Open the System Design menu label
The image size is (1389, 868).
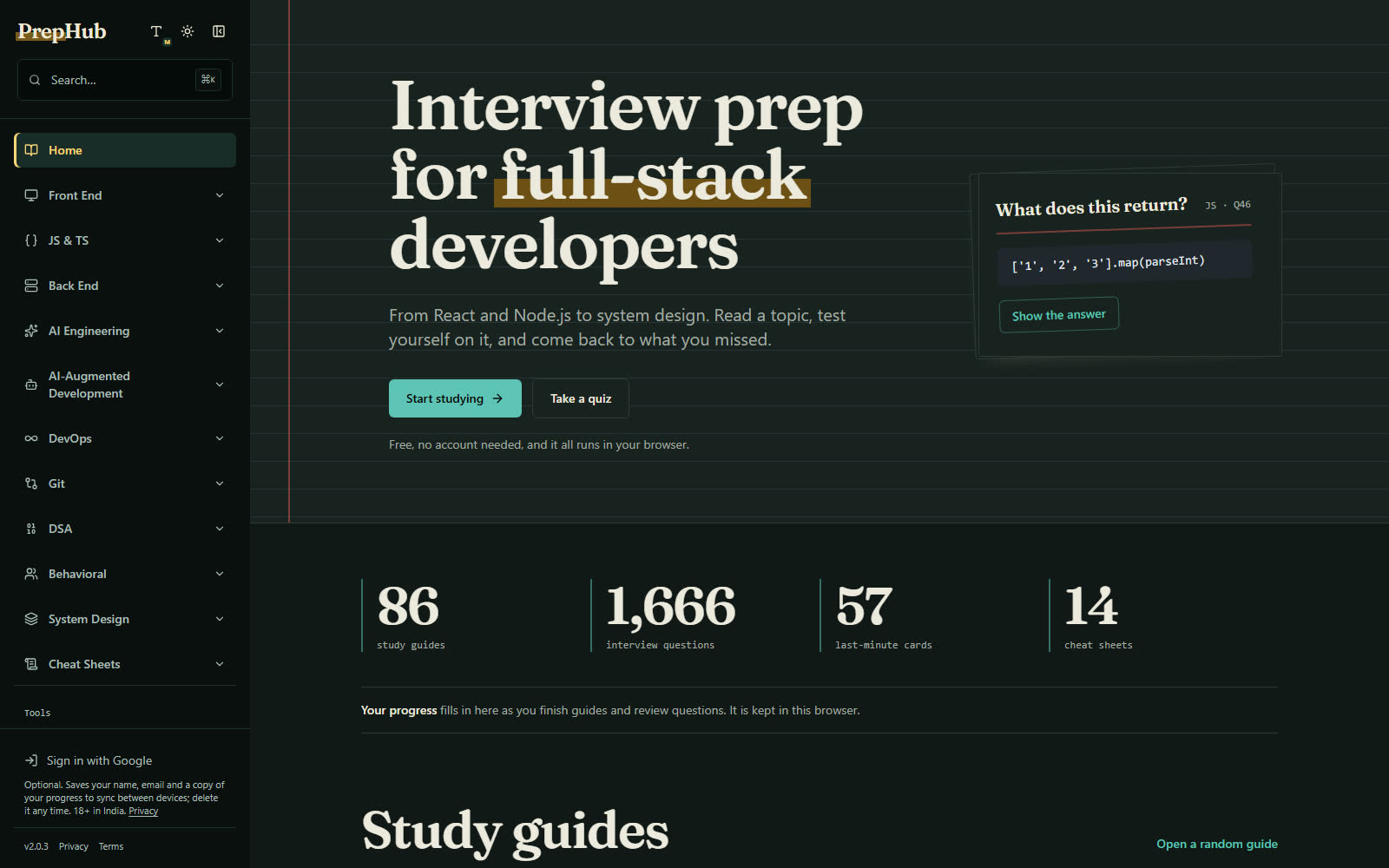click(89, 619)
